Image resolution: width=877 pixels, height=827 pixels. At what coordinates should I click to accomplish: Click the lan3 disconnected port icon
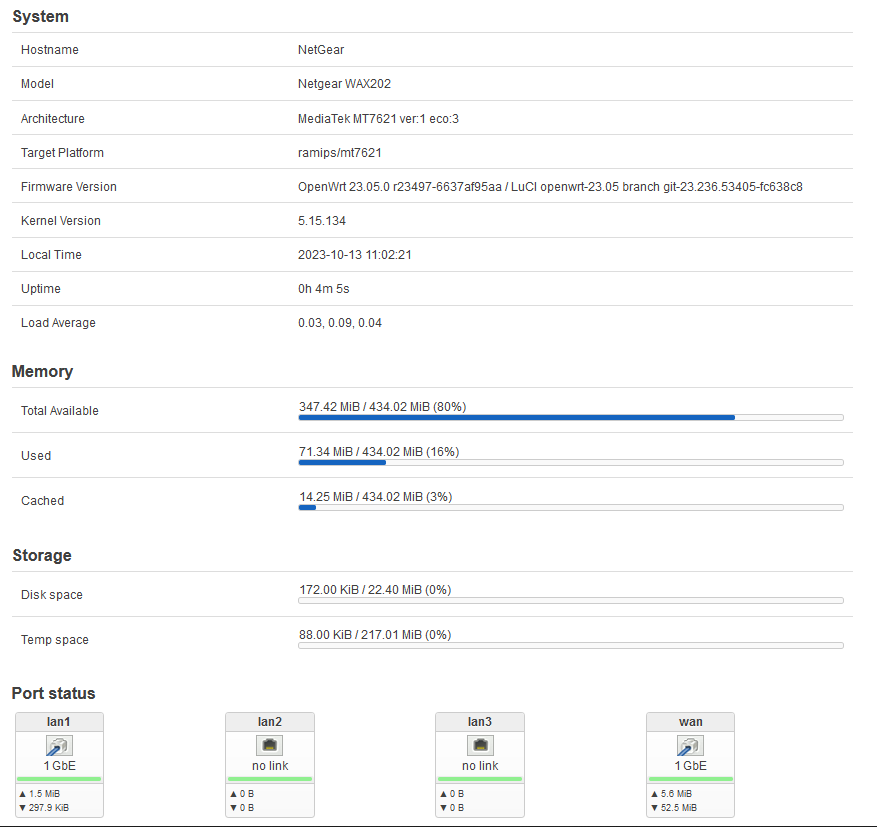coord(480,745)
